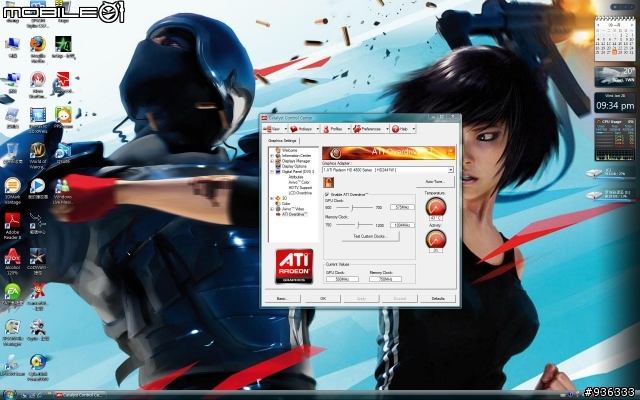Image resolution: width=640 pixels, height=400 pixels.
Task: Click the calendar sidebar gadget
Action: pyautogui.click(x=615, y=39)
